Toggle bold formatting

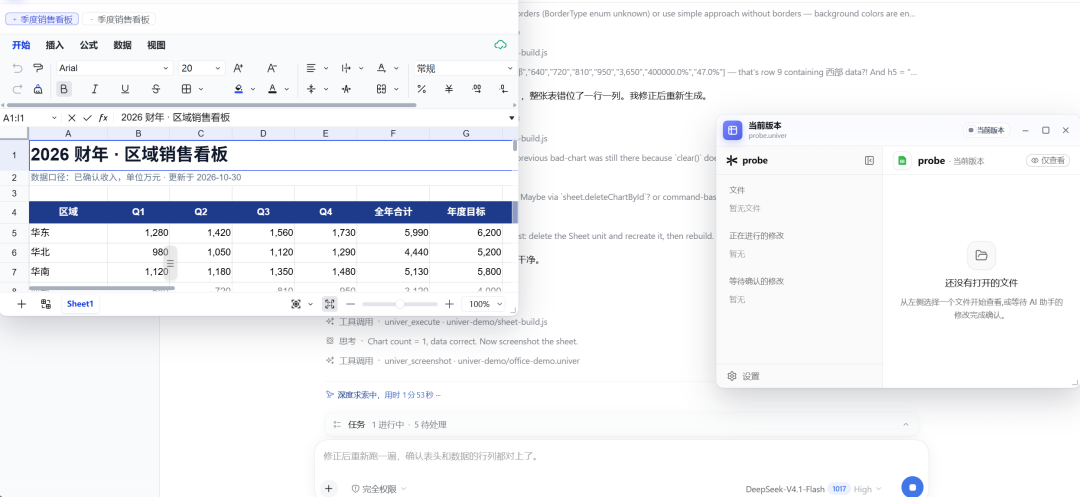click(x=63, y=89)
